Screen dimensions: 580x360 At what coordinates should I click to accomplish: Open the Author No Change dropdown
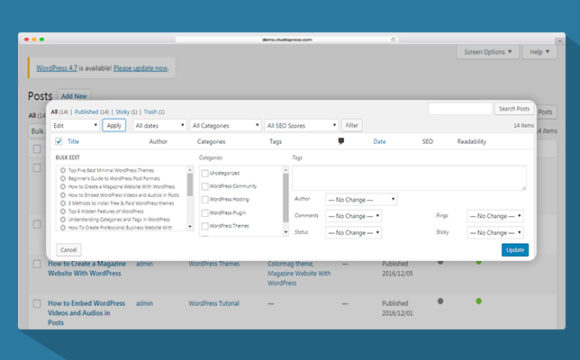(x=361, y=199)
